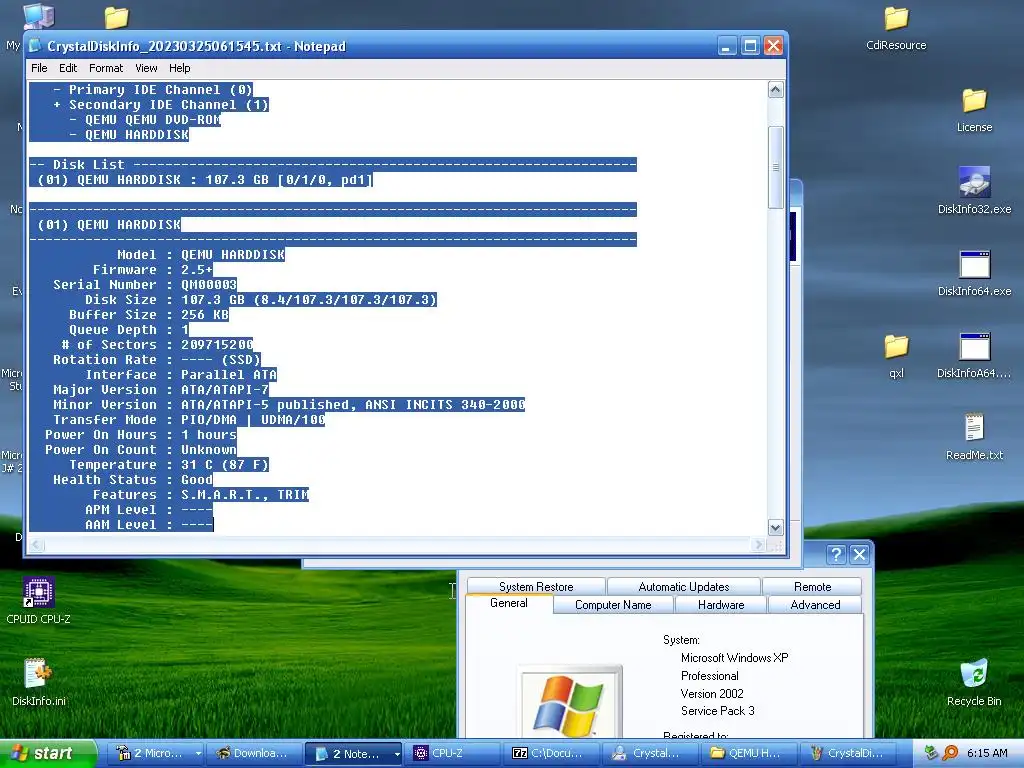Switch to Automatic Updates tab
The width and height of the screenshot is (1024, 768).
point(684,586)
